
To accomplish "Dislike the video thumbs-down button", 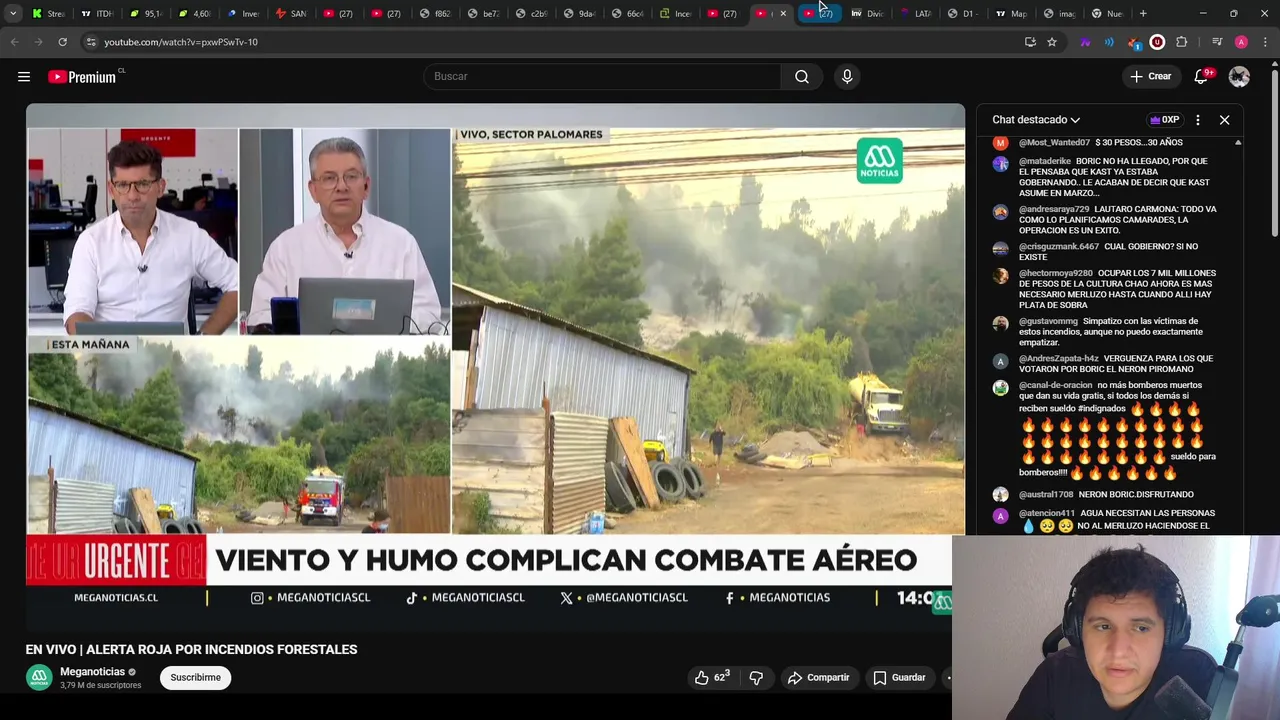I will pyautogui.click(x=756, y=678).
